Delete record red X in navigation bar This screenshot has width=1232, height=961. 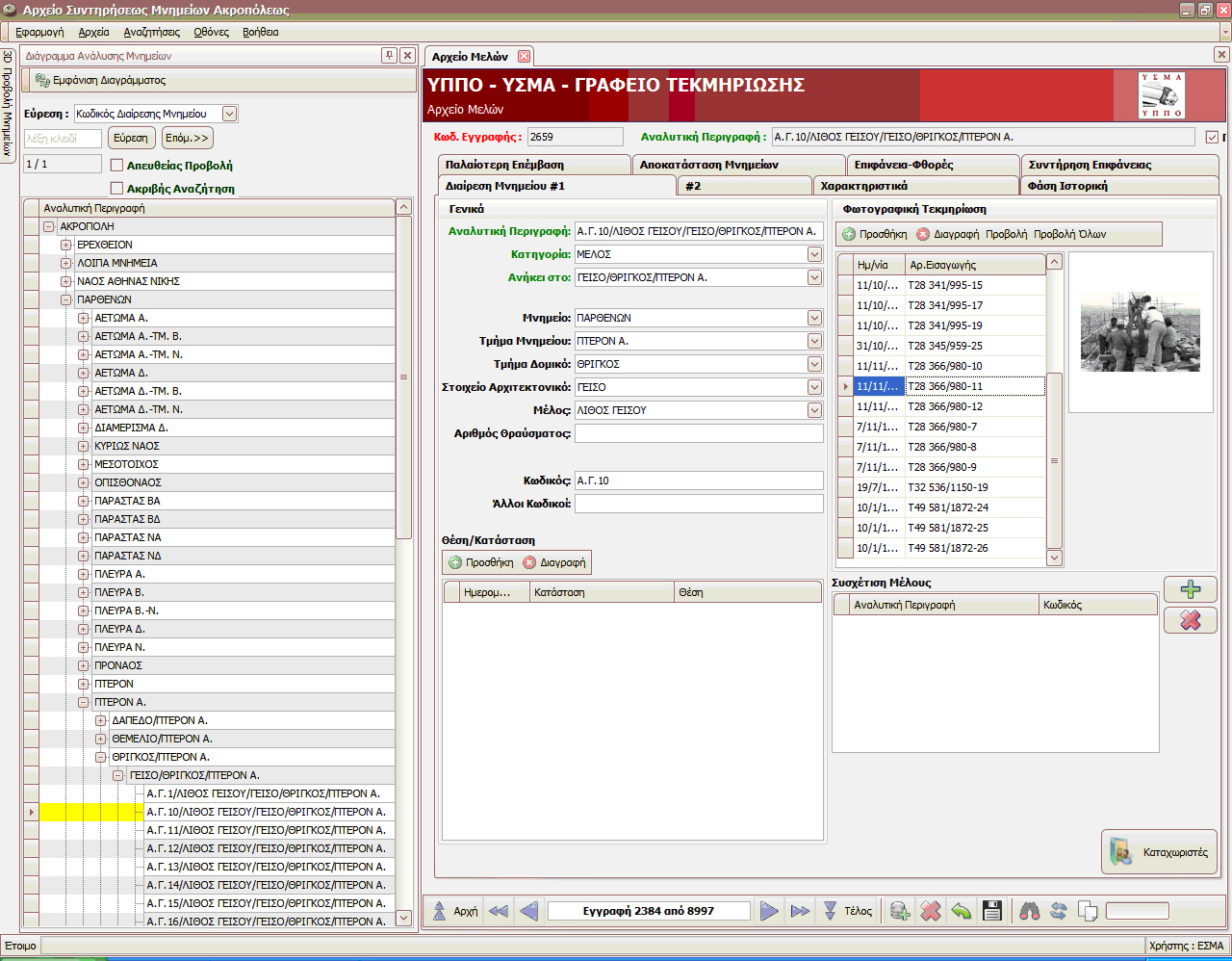click(930, 911)
